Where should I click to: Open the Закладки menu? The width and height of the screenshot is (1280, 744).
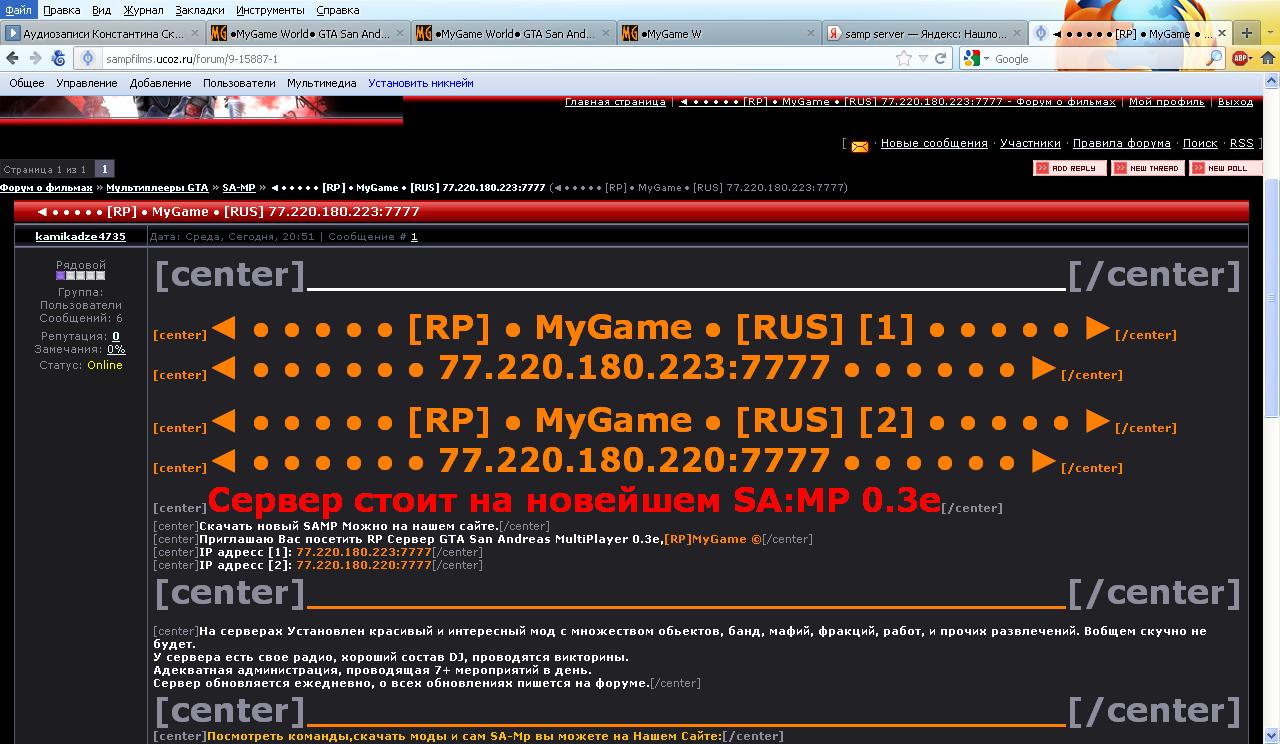point(200,10)
